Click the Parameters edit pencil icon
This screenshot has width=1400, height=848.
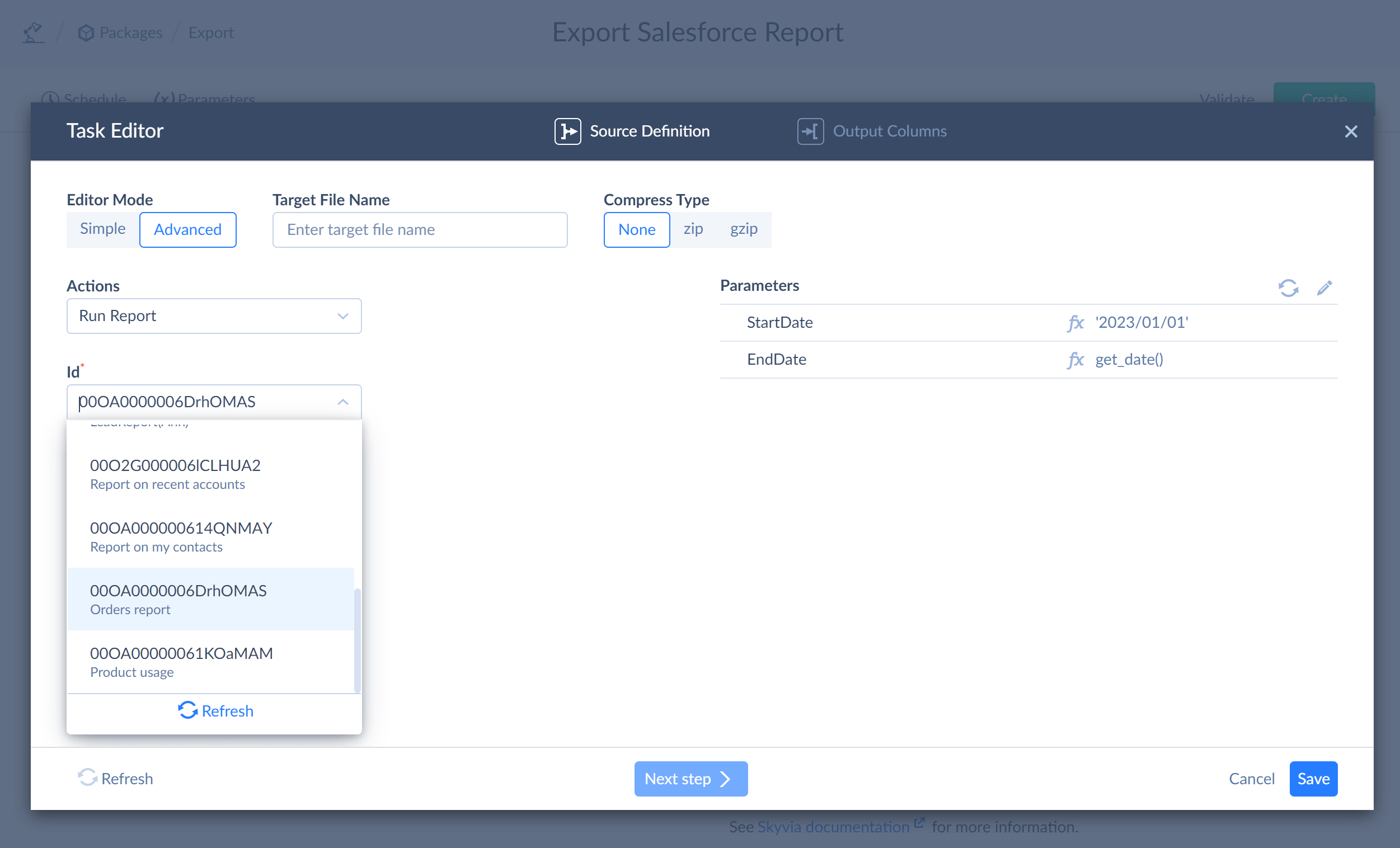pyautogui.click(x=1324, y=288)
